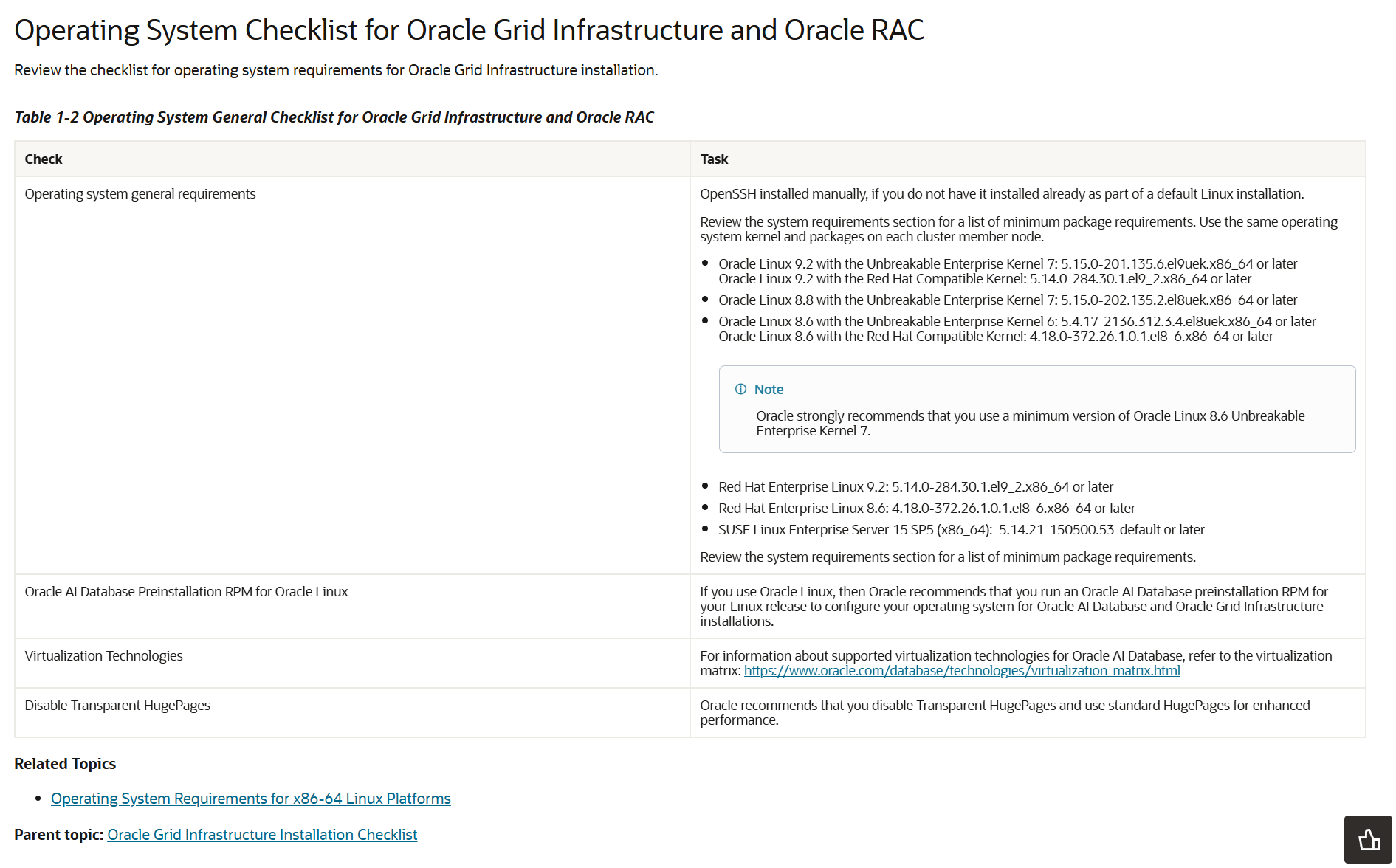This screenshot has height=868, width=1396.
Task: Click the "Related Topics" heading
Action: [x=65, y=764]
